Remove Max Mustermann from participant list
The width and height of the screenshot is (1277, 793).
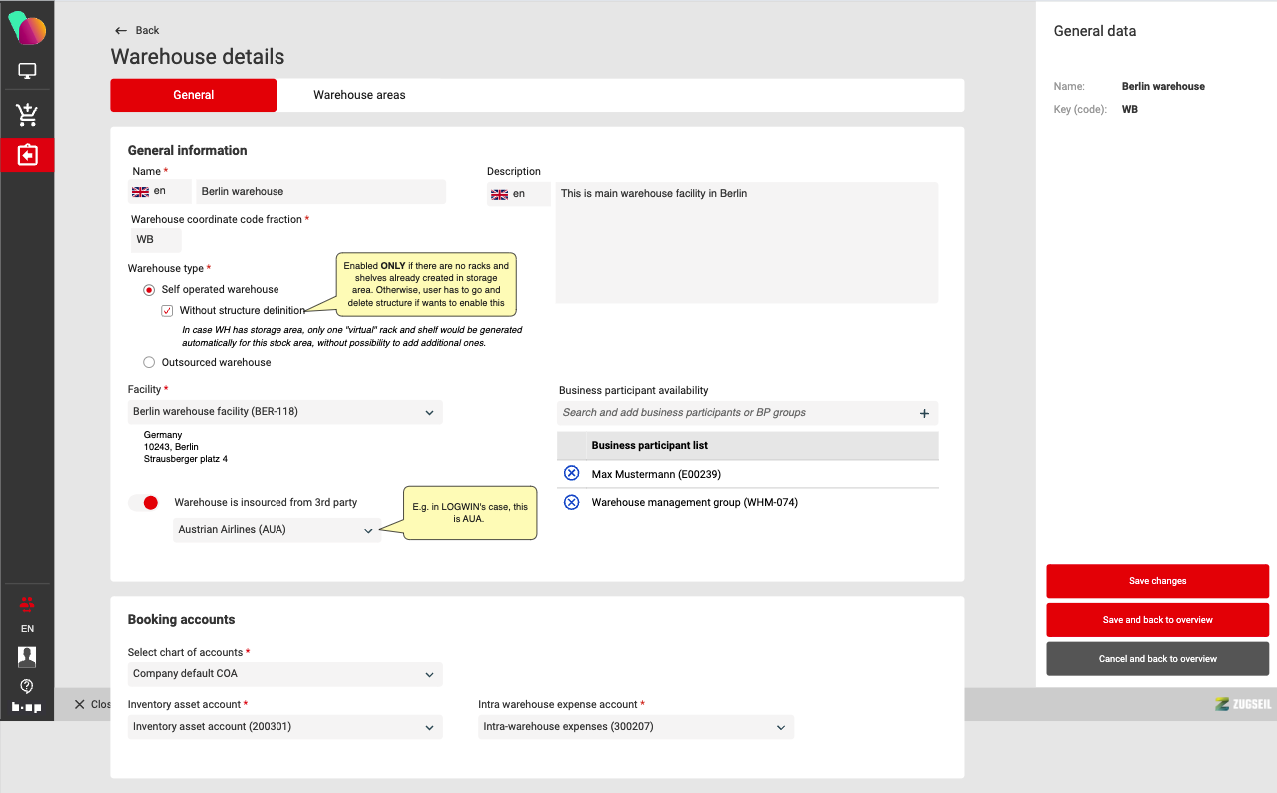[571, 474]
